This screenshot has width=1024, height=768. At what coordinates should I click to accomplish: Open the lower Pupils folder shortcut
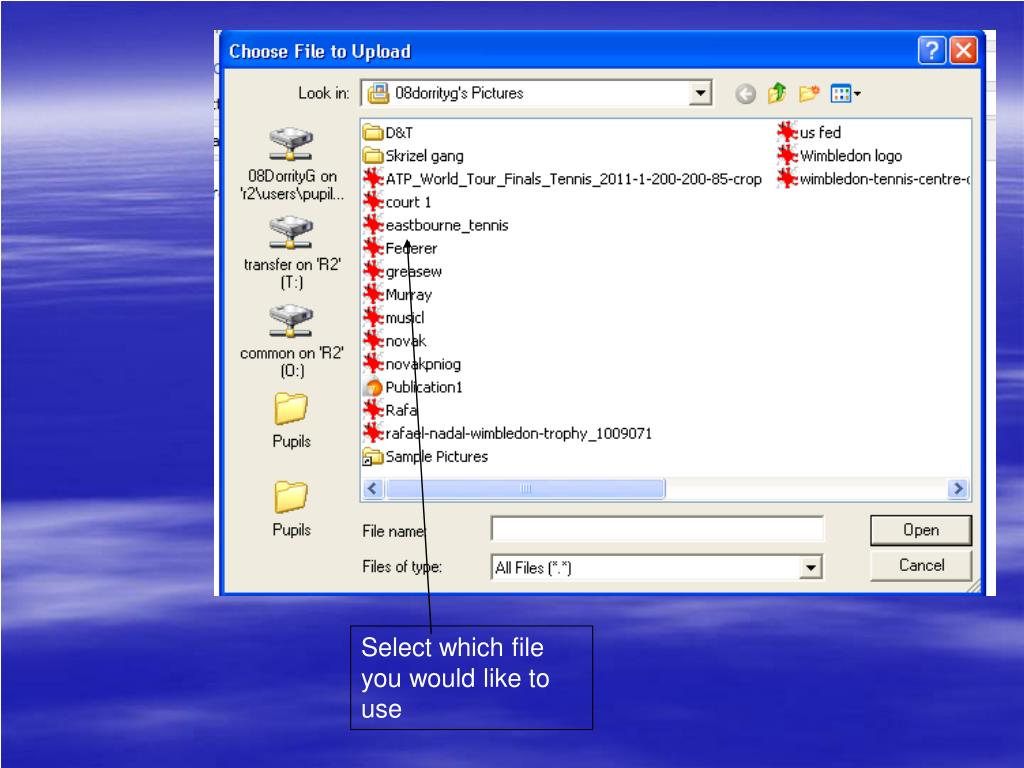tap(291, 509)
